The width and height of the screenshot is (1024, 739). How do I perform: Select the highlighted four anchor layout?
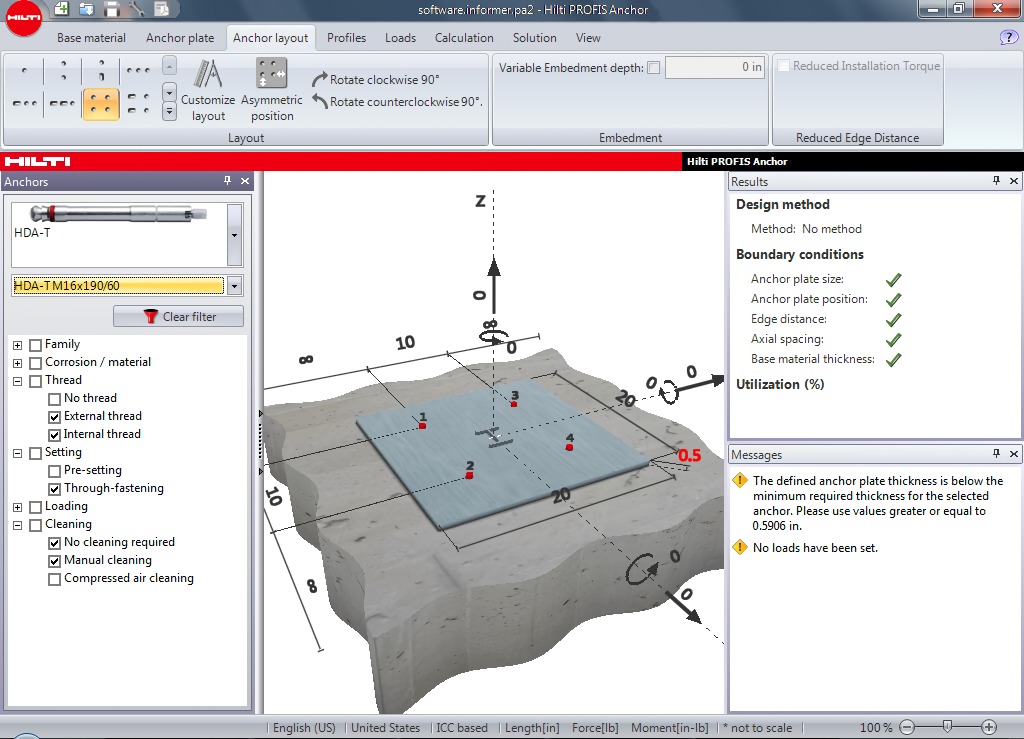point(101,104)
